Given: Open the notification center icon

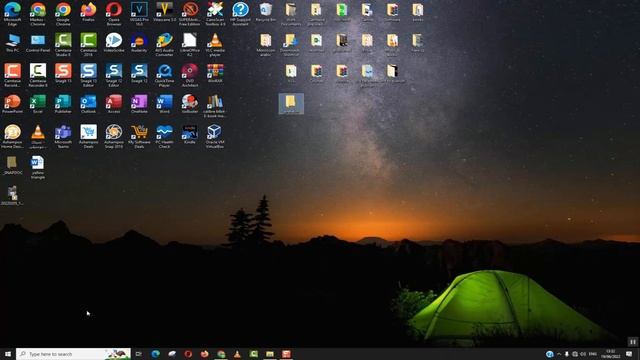Looking at the screenshot, I should (629, 354).
